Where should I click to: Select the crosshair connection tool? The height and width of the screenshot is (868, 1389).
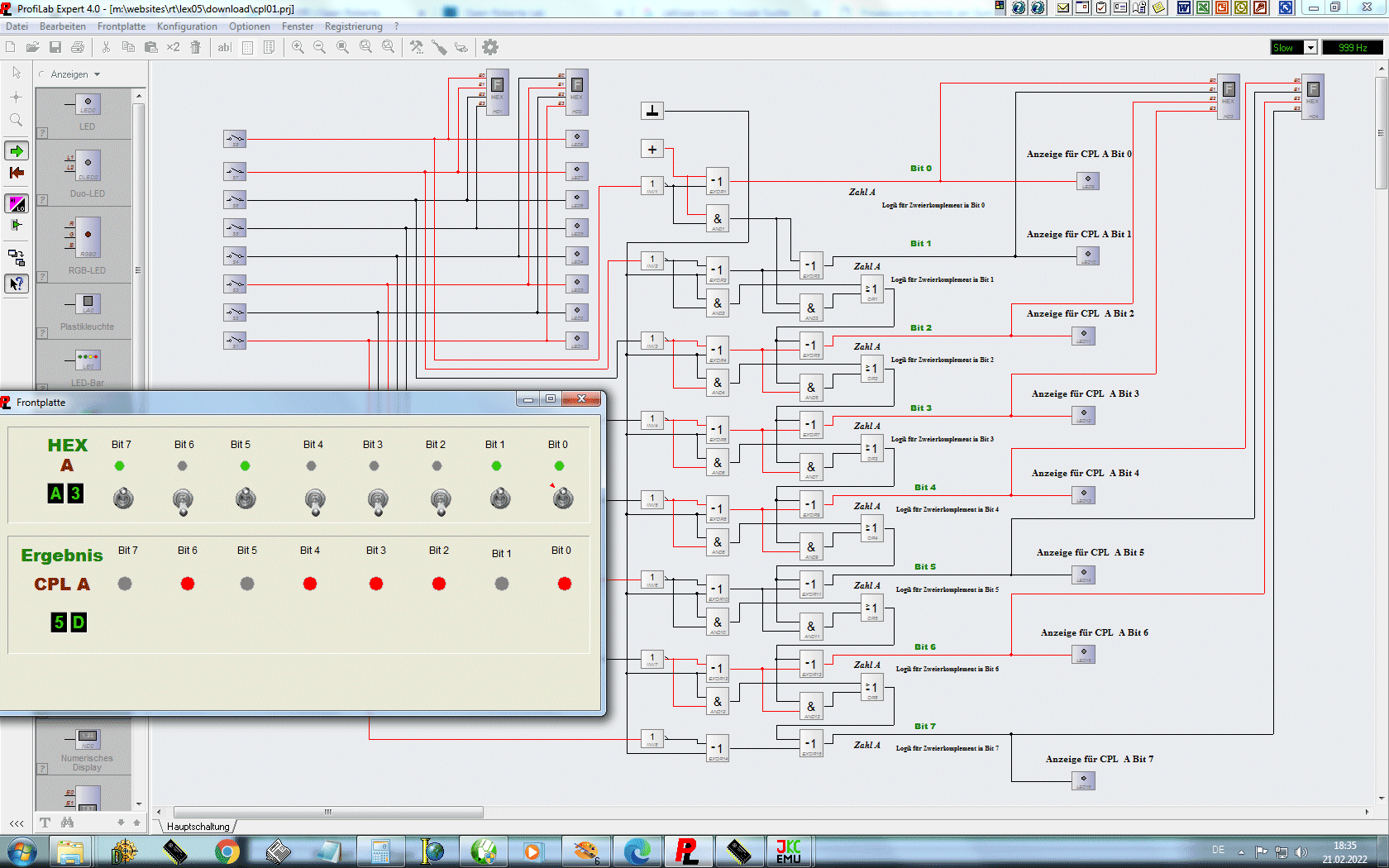(x=17, y=97)
